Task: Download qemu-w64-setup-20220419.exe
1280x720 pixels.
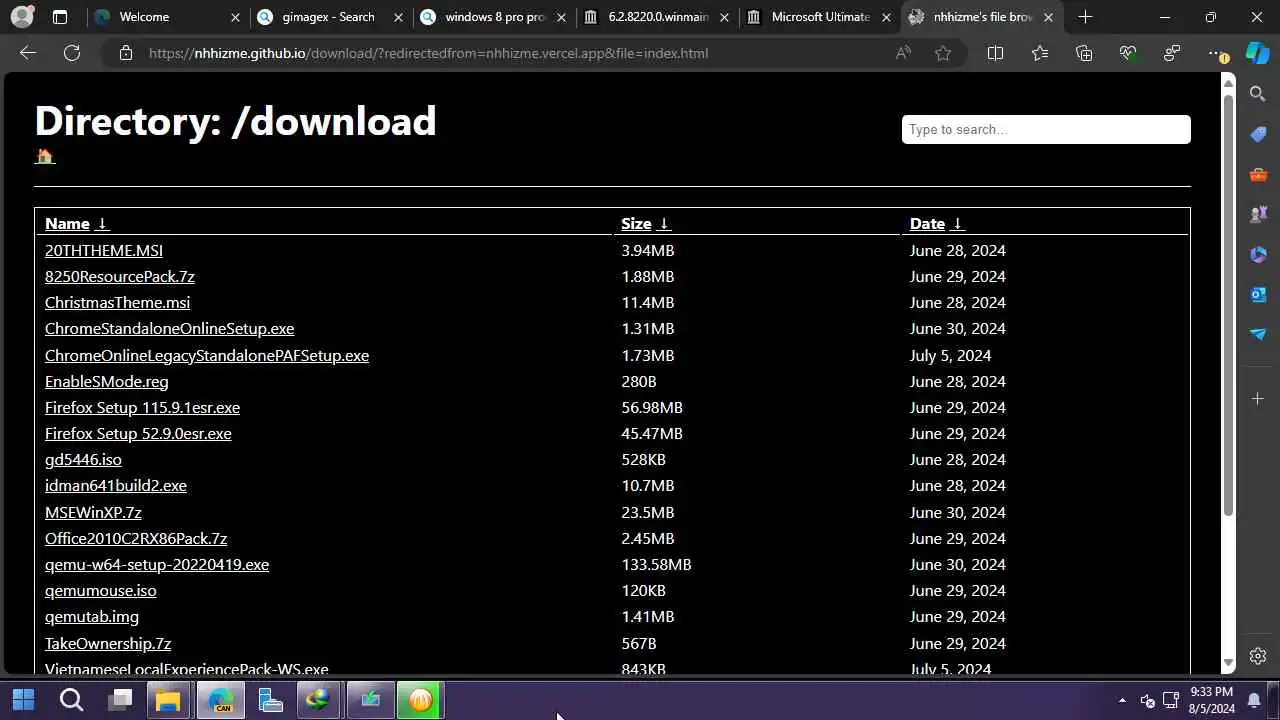Action: [x=157, y=564]
